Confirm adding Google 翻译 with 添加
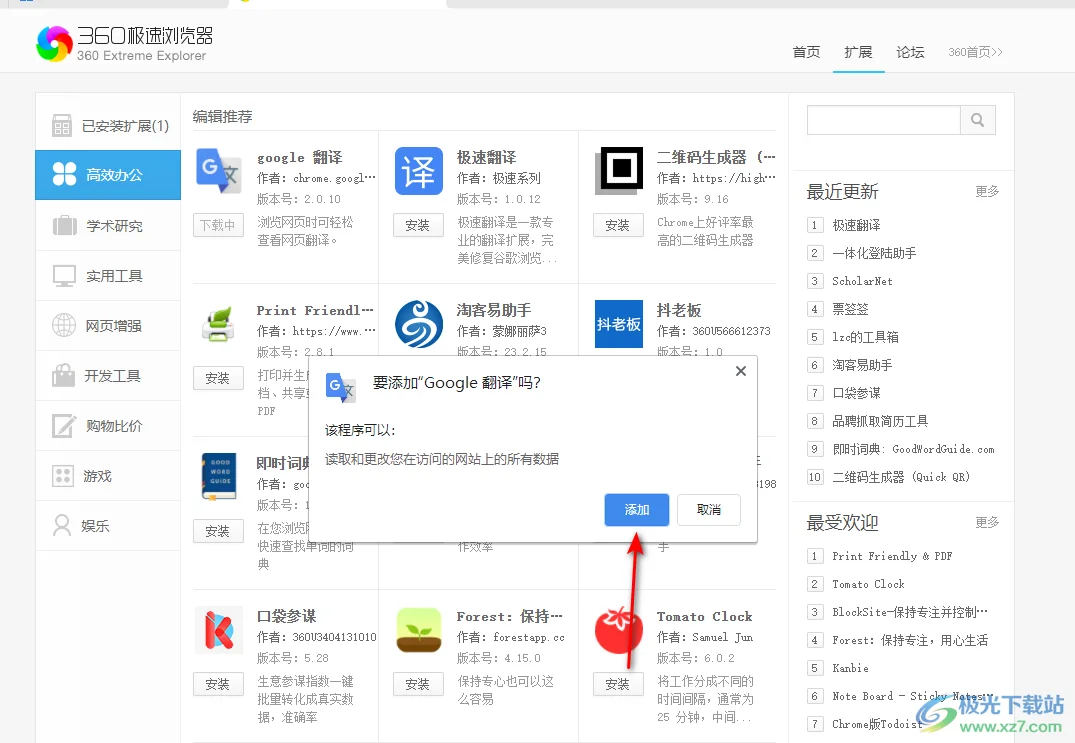The image size is (1075, 743). point(636,510)
